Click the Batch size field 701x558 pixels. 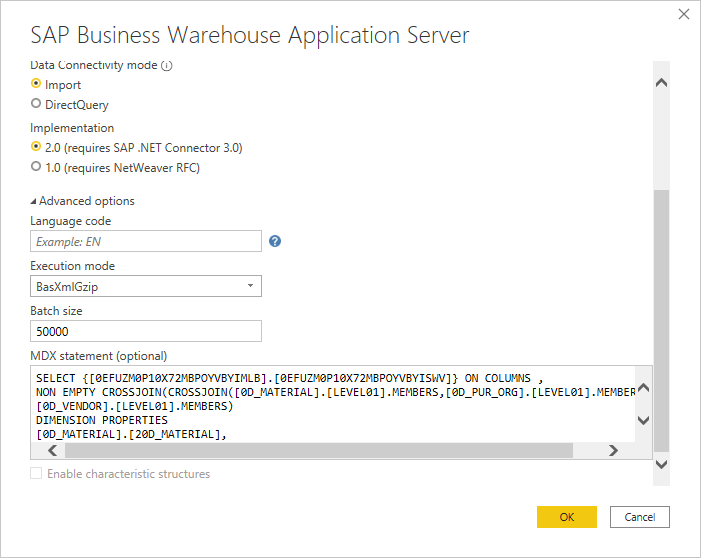coord(146,331)
